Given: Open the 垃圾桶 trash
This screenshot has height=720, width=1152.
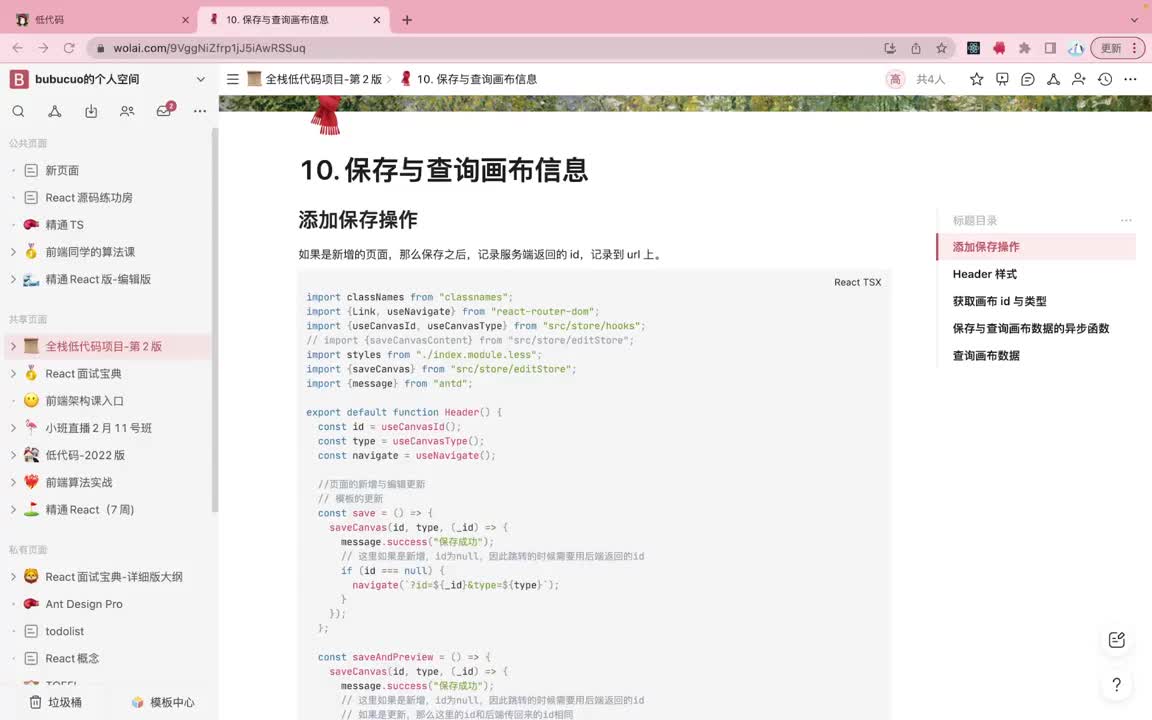Looking at the screenshot, I should (x=55, y=702).
